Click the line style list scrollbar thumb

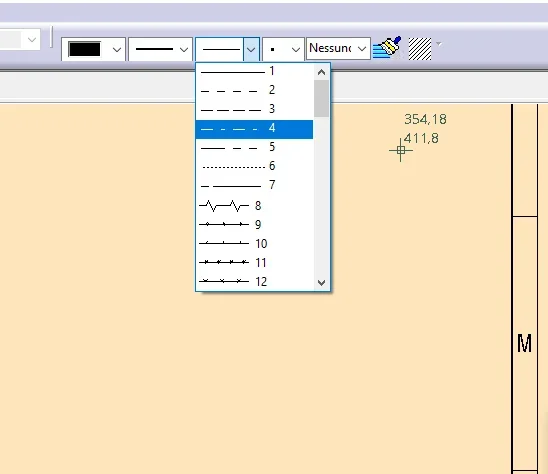322,99
